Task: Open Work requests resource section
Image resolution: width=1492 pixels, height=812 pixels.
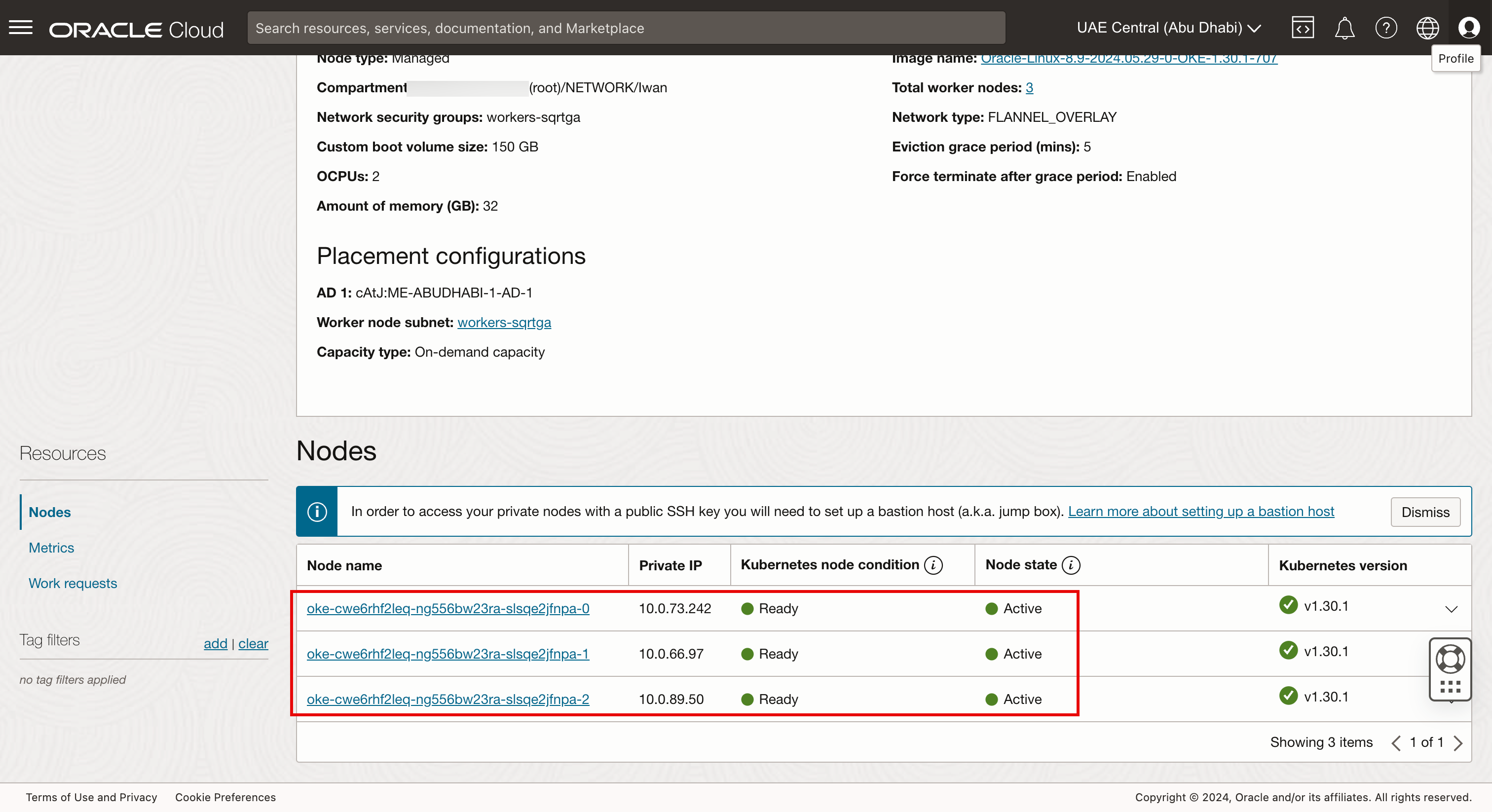Action: pyautogui.click(x=73, y=583)
